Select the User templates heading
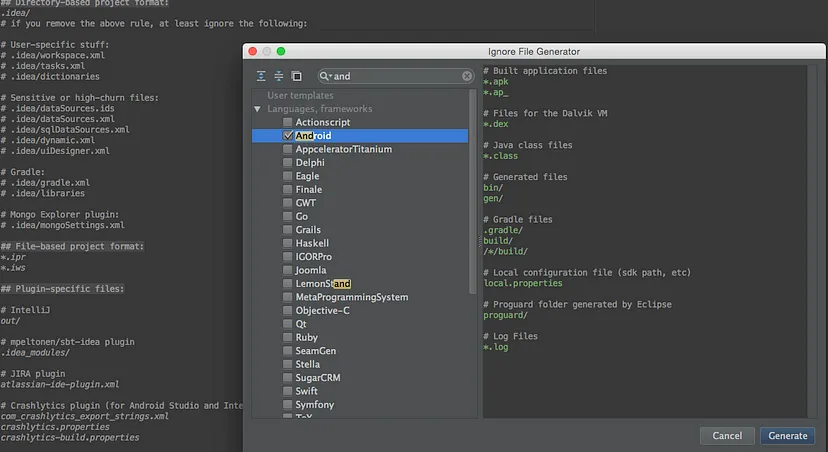 click(x=300, y=96)
